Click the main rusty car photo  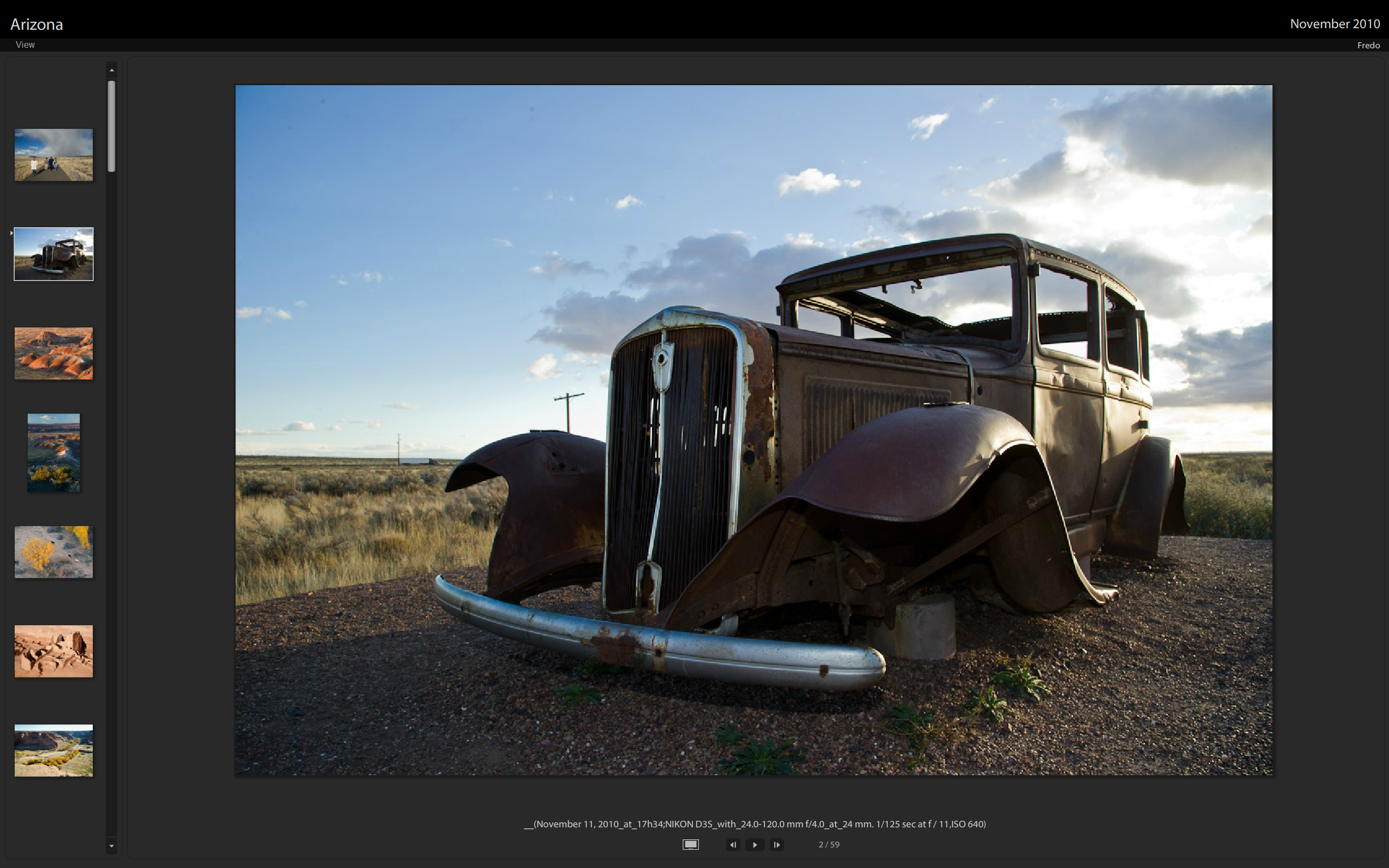754,430
